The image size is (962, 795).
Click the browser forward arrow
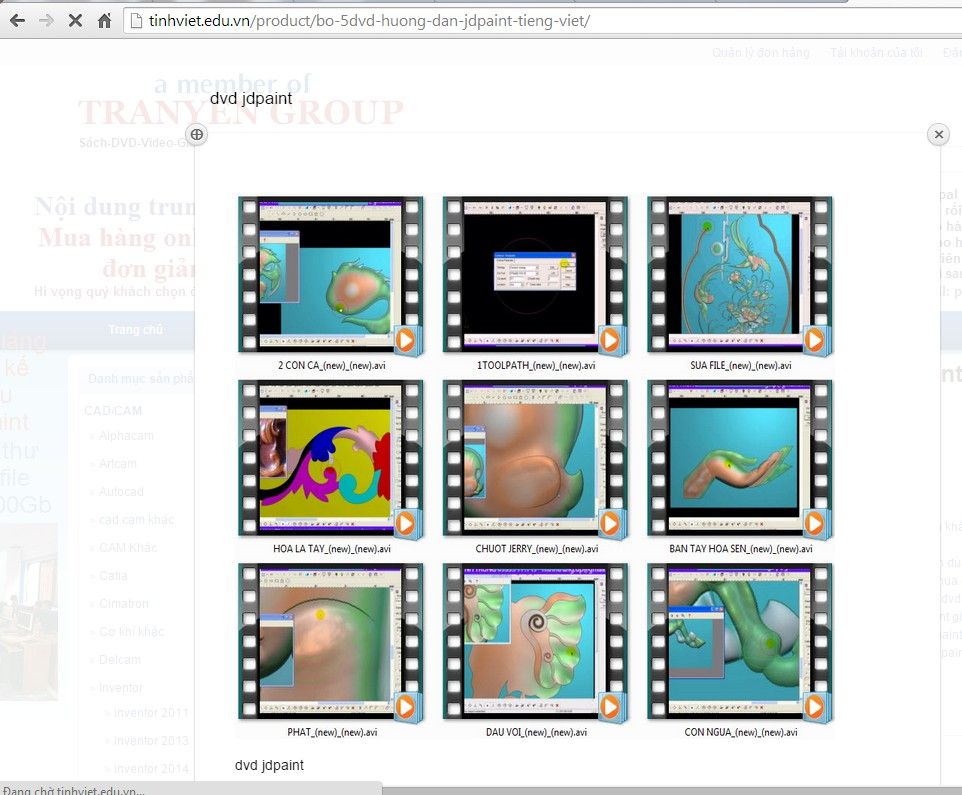[x=46, y=21]
